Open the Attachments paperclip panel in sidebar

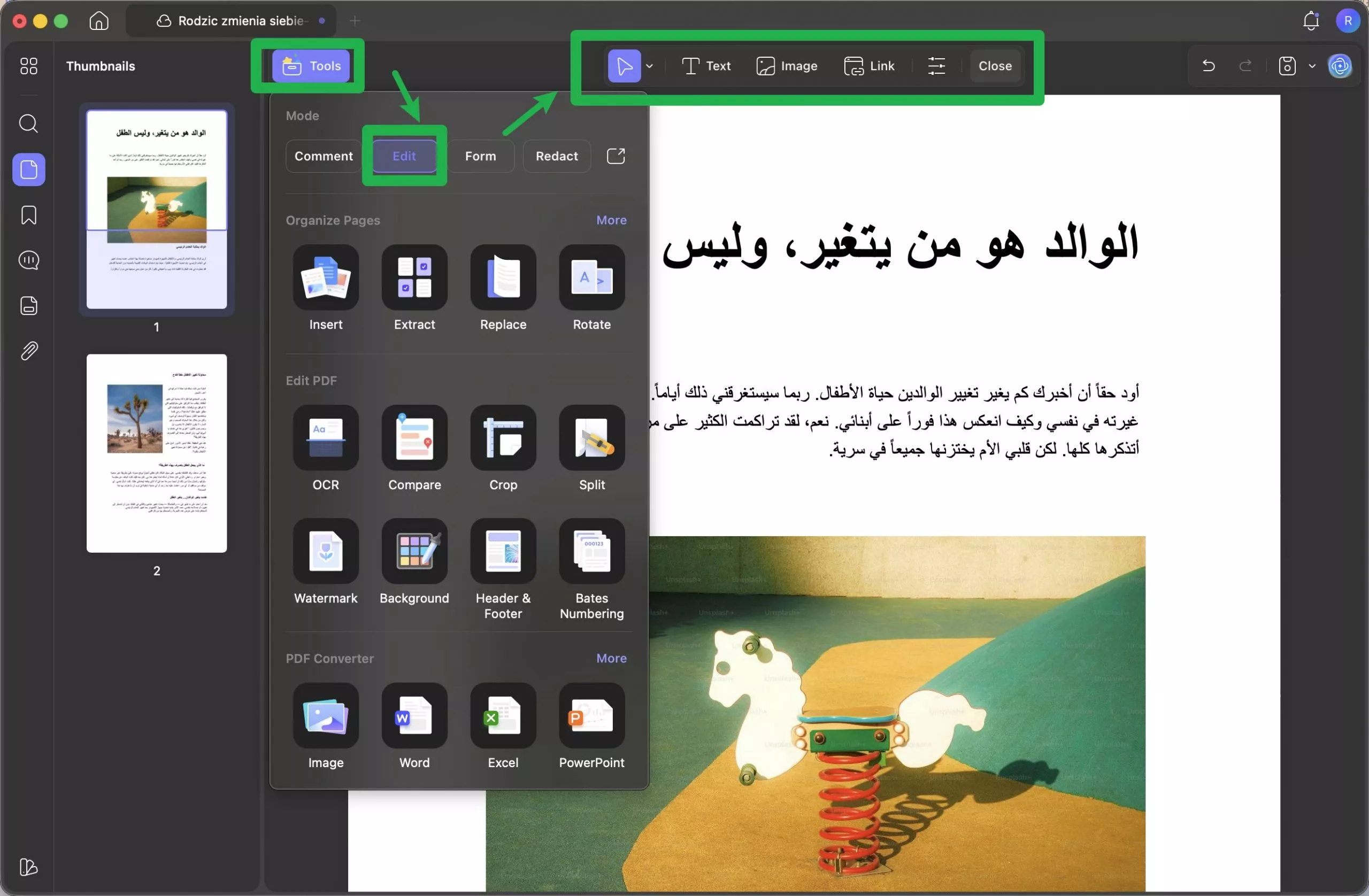tap(28, 351)
